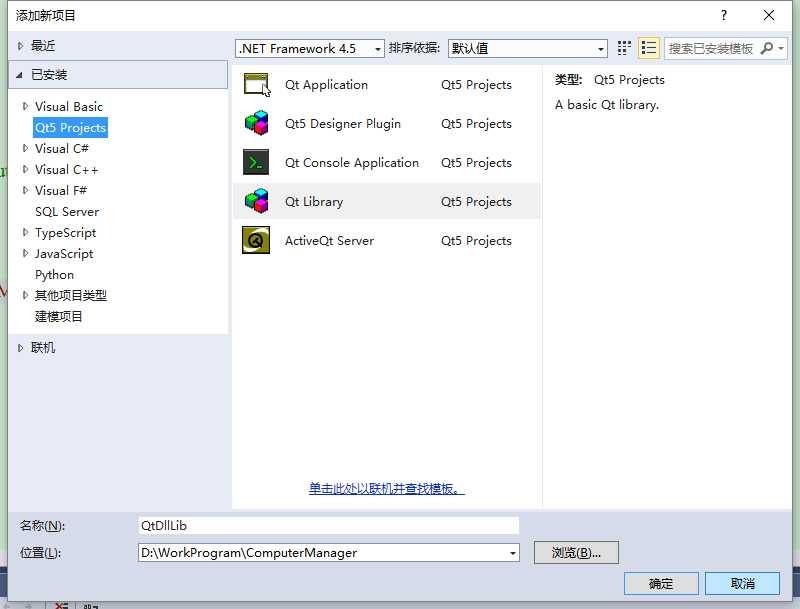The width and height of the screenshot is (800, 609).
Task: Select the Qt Console Application template name
Action: coord(352,163)
